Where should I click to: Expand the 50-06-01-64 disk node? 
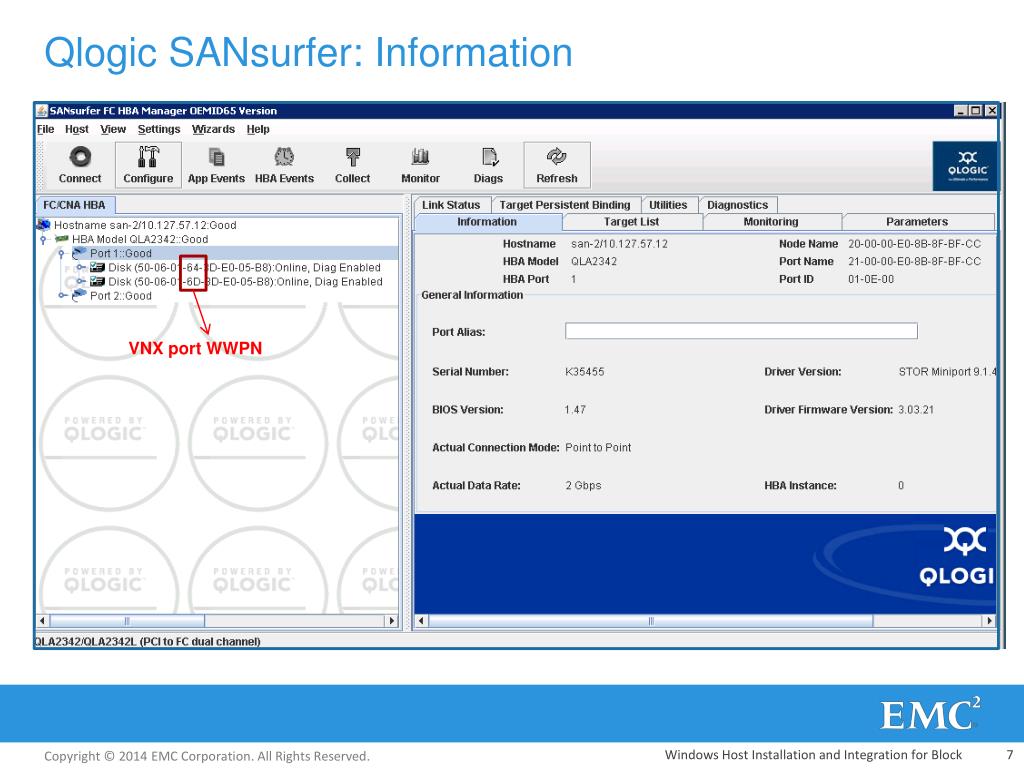click(x=80, y=268)
